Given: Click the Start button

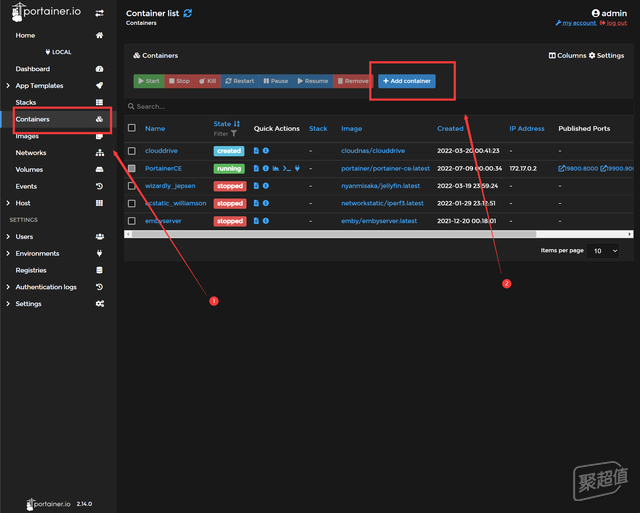Looking at the screenshot, I should click(149, 81).
